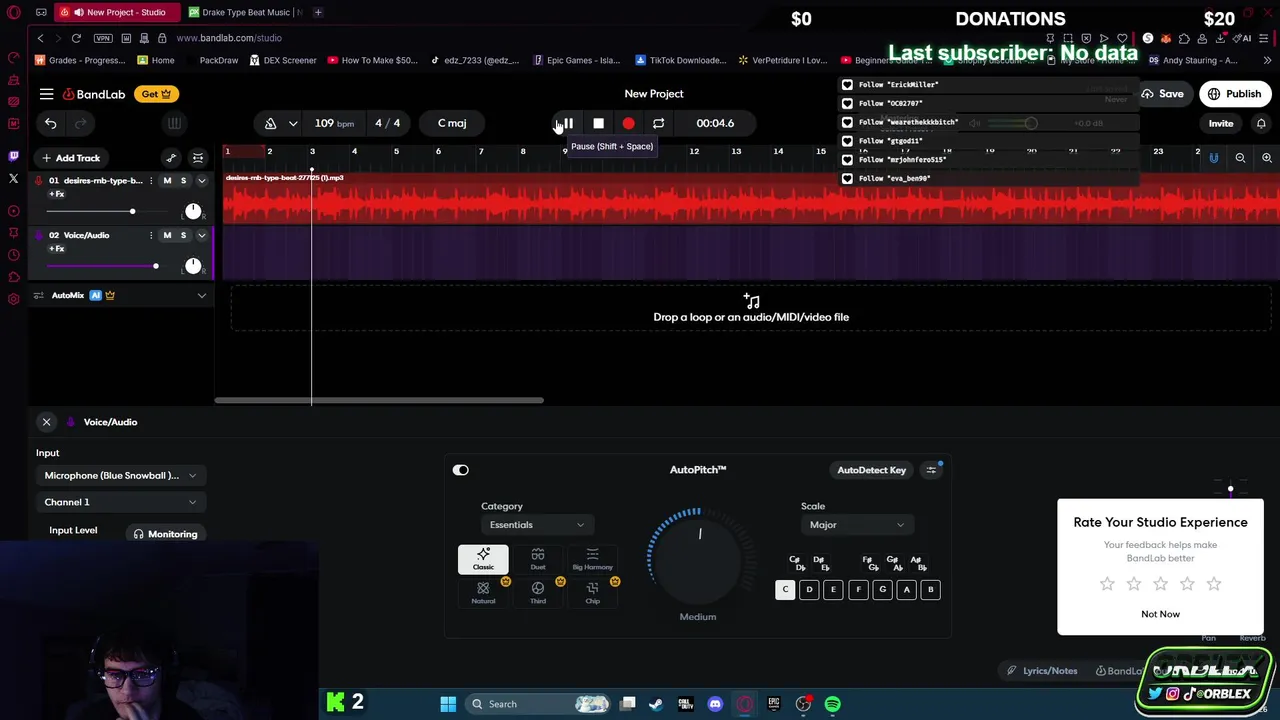The image size is (1280, 720).
Task: Click the Add Track button
Action: tap(71, 158)
